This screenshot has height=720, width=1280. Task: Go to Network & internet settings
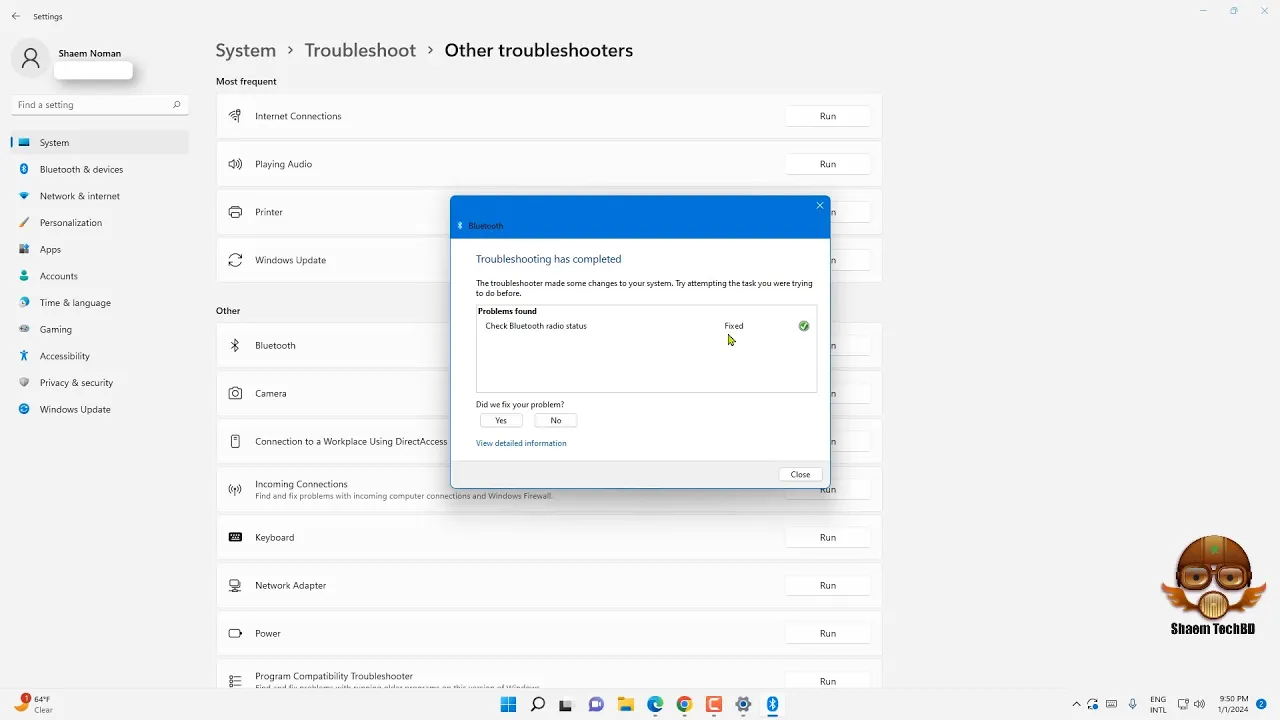[x=100, y=196]
